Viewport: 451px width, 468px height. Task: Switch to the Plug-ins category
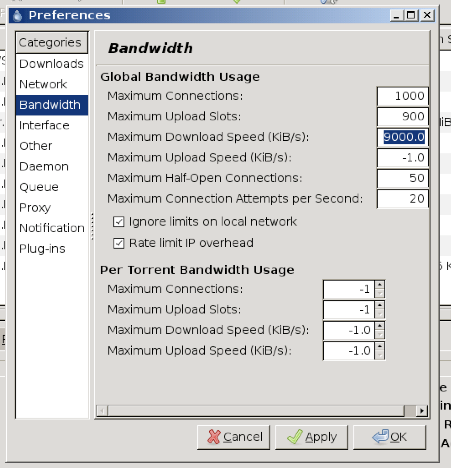[52, 249]
